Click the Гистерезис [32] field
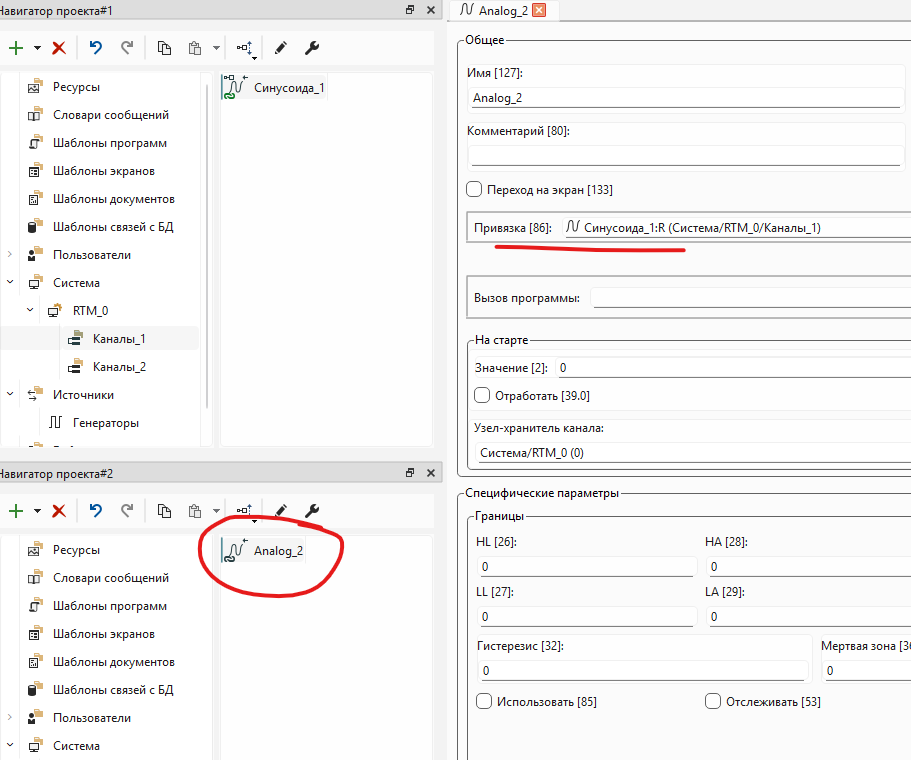 pyautogui.click(x=643, y=671)
